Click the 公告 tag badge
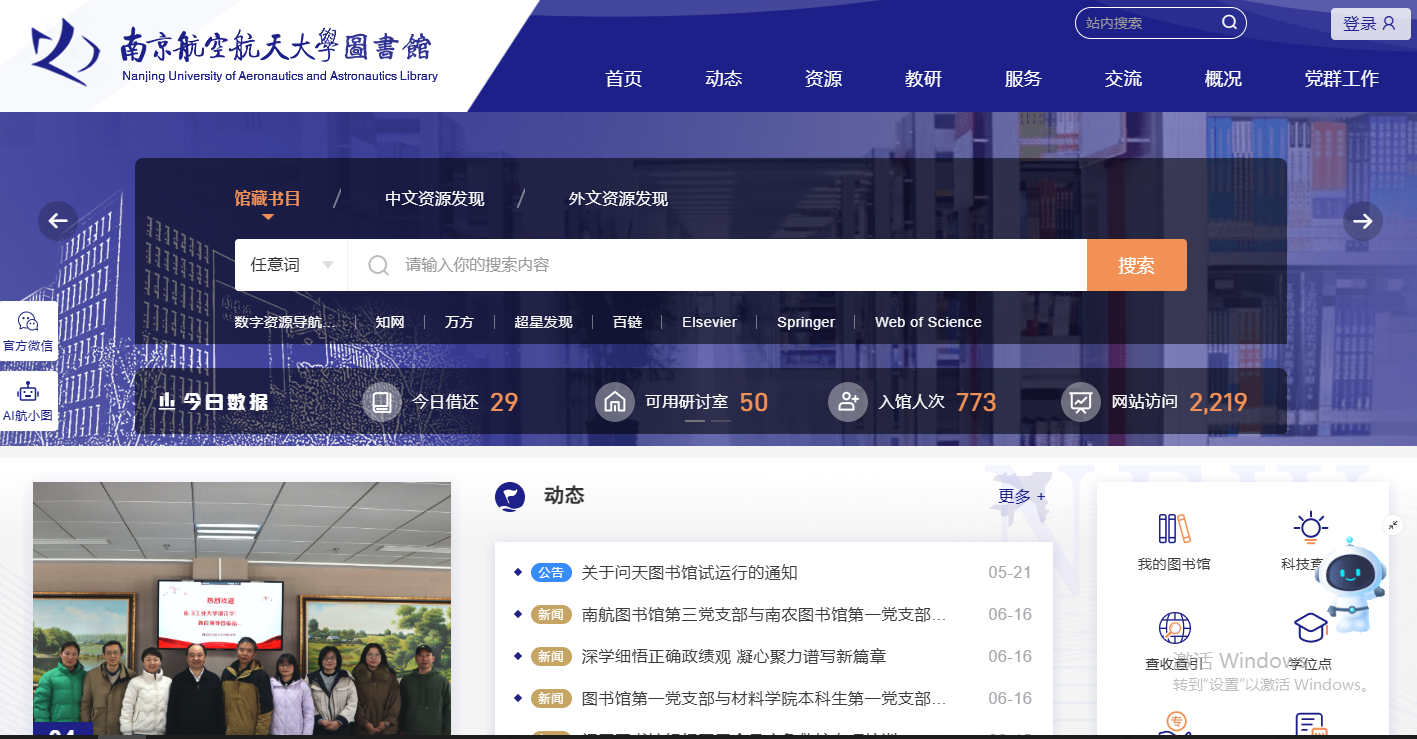Image resolution: width=1417 pixels, height=739 pixels. pyautogui.click(x=551, y=573)
